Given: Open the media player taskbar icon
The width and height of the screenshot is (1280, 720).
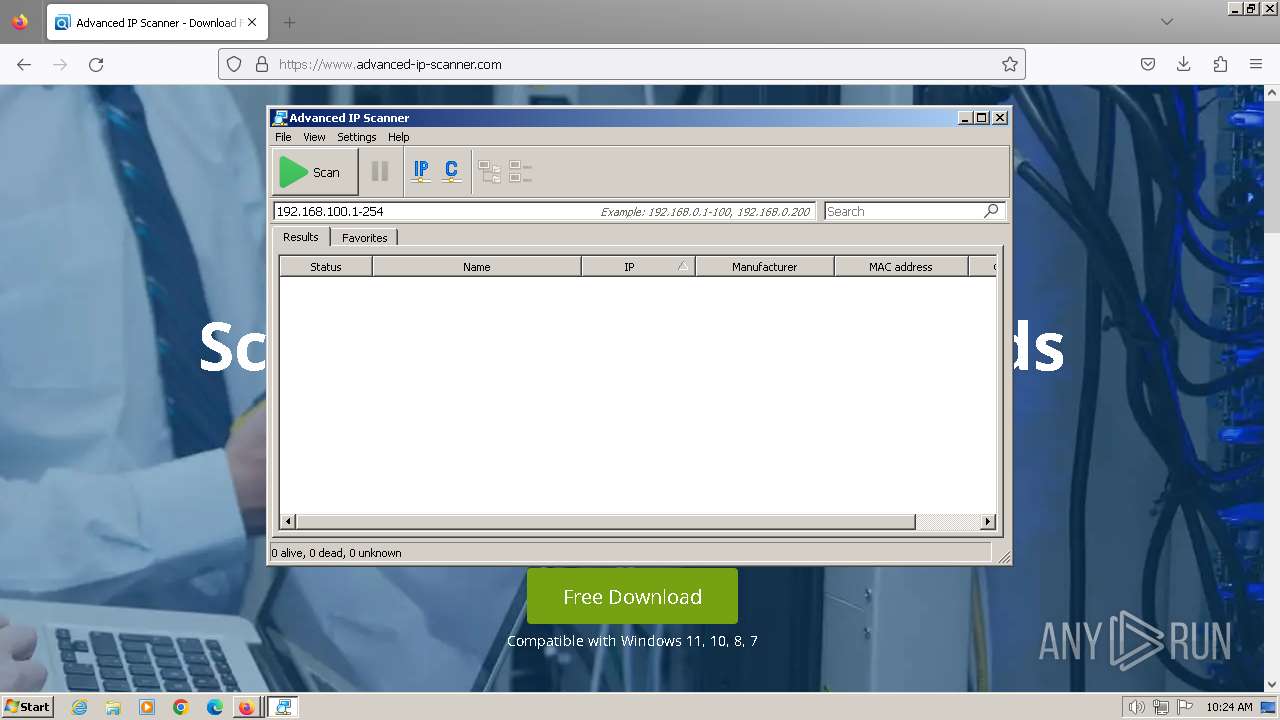Looking at the screenshot, I should pos(147,707).
